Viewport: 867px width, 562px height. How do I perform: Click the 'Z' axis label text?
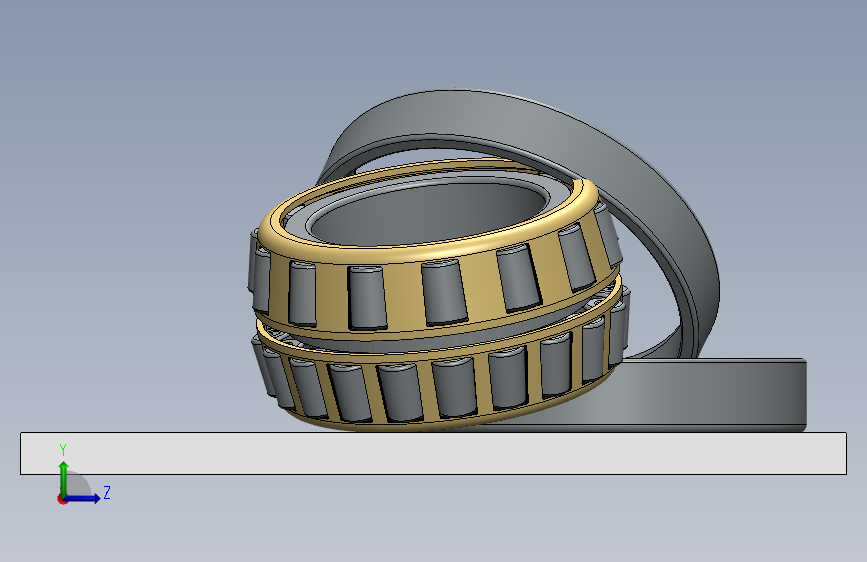(x=107, y=492)
